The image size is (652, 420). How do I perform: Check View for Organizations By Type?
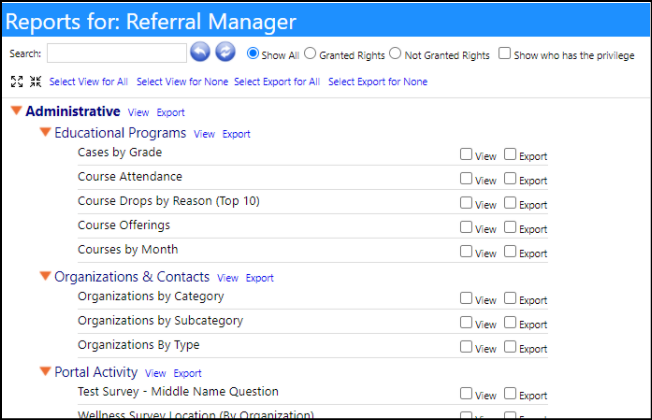pyautogui.click(x=466, y=347)
